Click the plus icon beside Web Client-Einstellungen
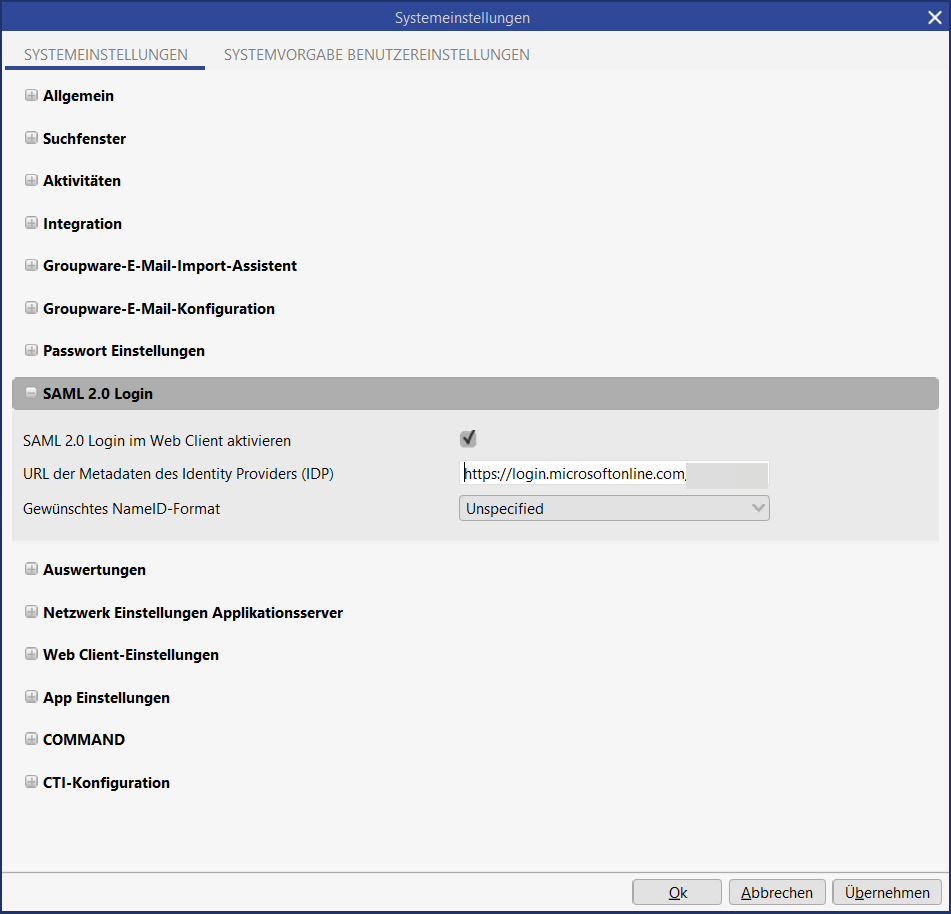Viewport: 951px width, 914px height. click(x=31, y=655)
